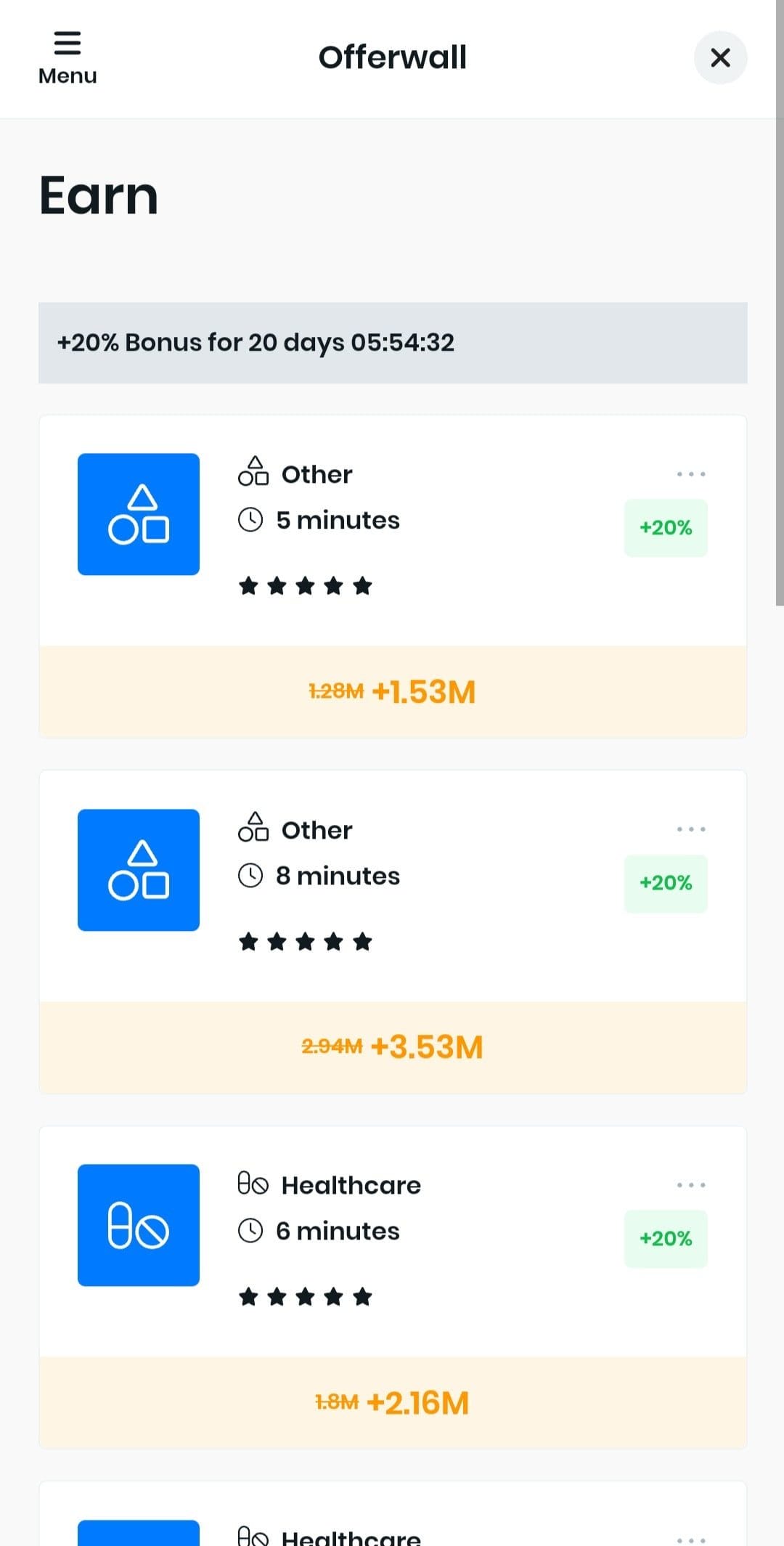Click the +2.16M reward bar
784x1546 pixels.
tap(393, 1402)
